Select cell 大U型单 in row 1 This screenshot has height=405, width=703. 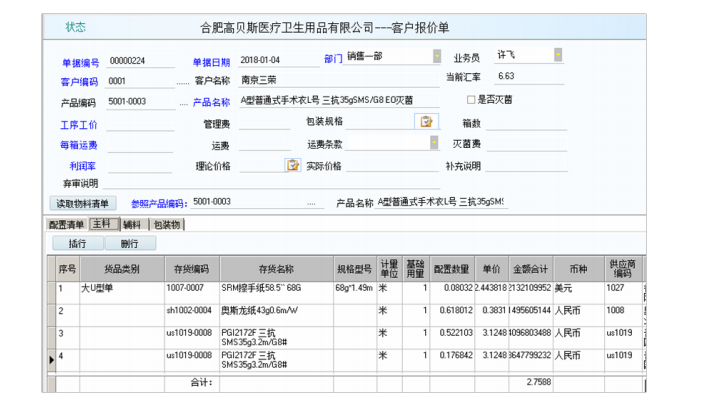click(x=122, y=293)
